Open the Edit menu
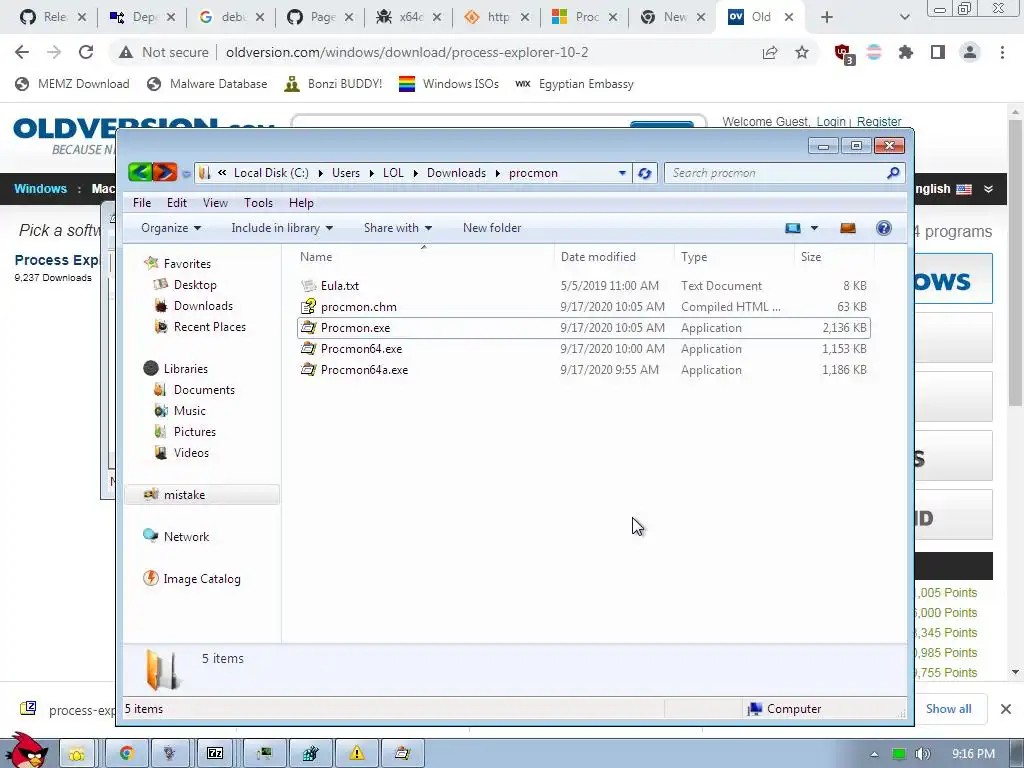 (176, 203)
